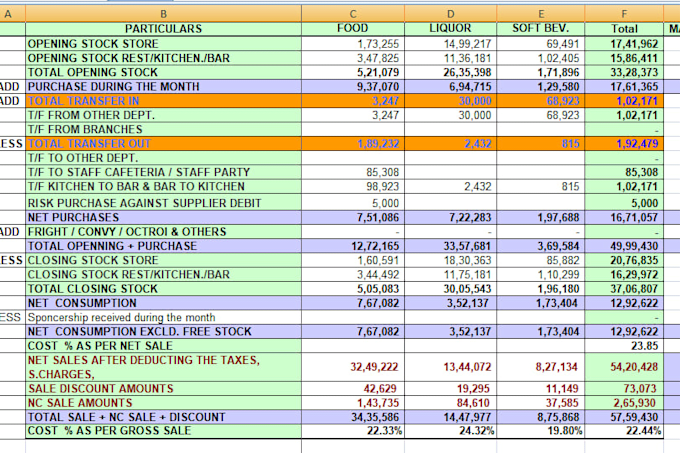The image size is (680, 453).
Task: Select the 23.85 cost percent value
Action: point(624,346)
